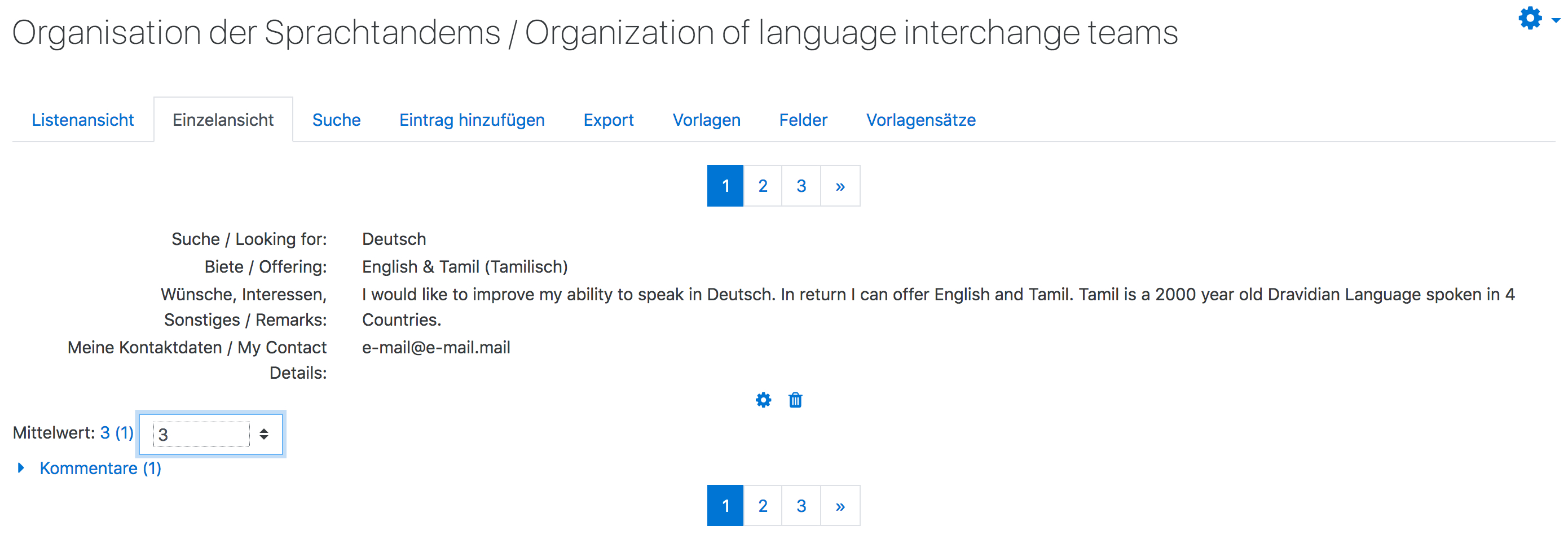Click the edit entry gear icon
Image resolution: width=1568 pixels, height=543 pixels.
tap(763, 400)
